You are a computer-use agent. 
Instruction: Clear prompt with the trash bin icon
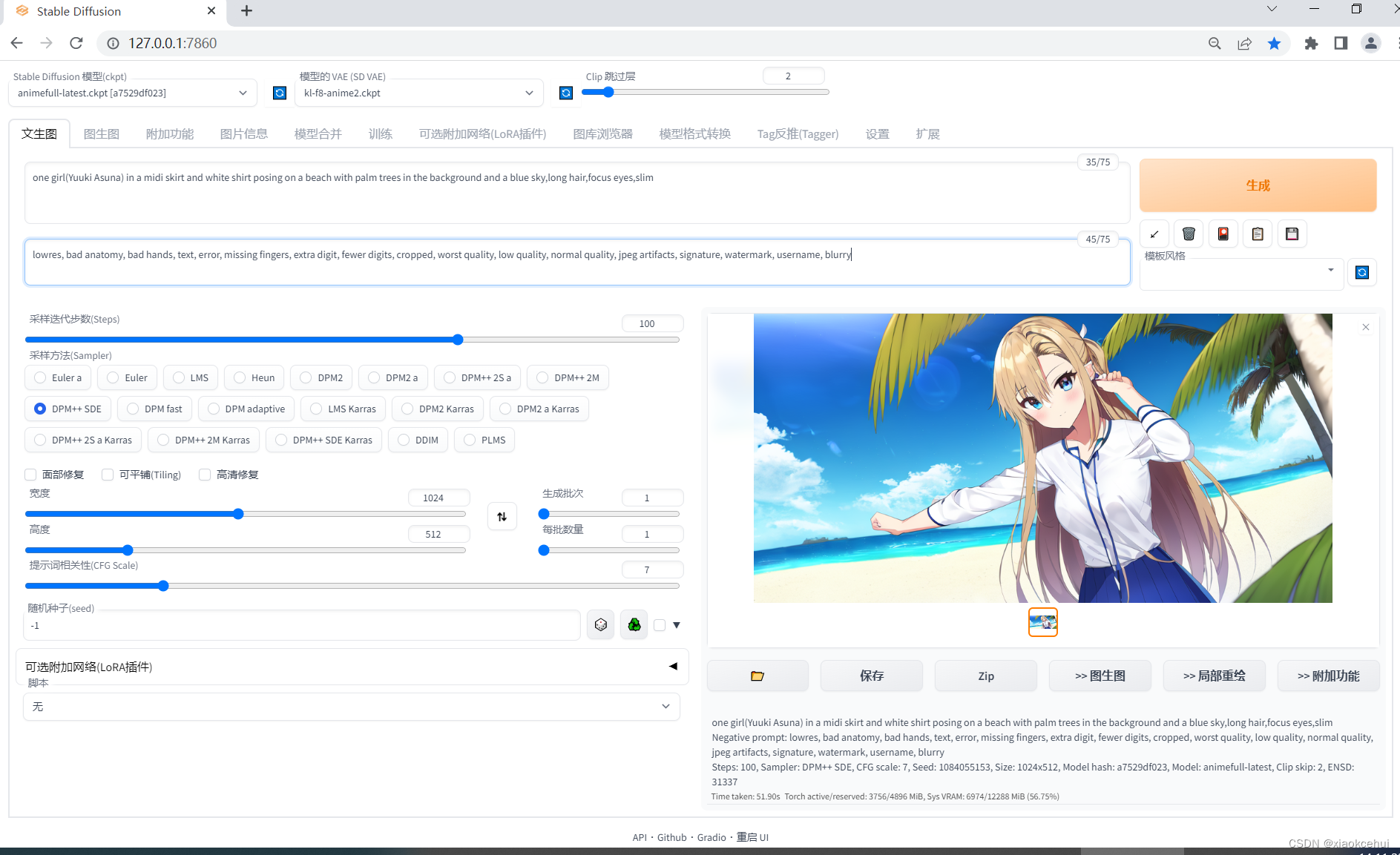point(1189,234)
